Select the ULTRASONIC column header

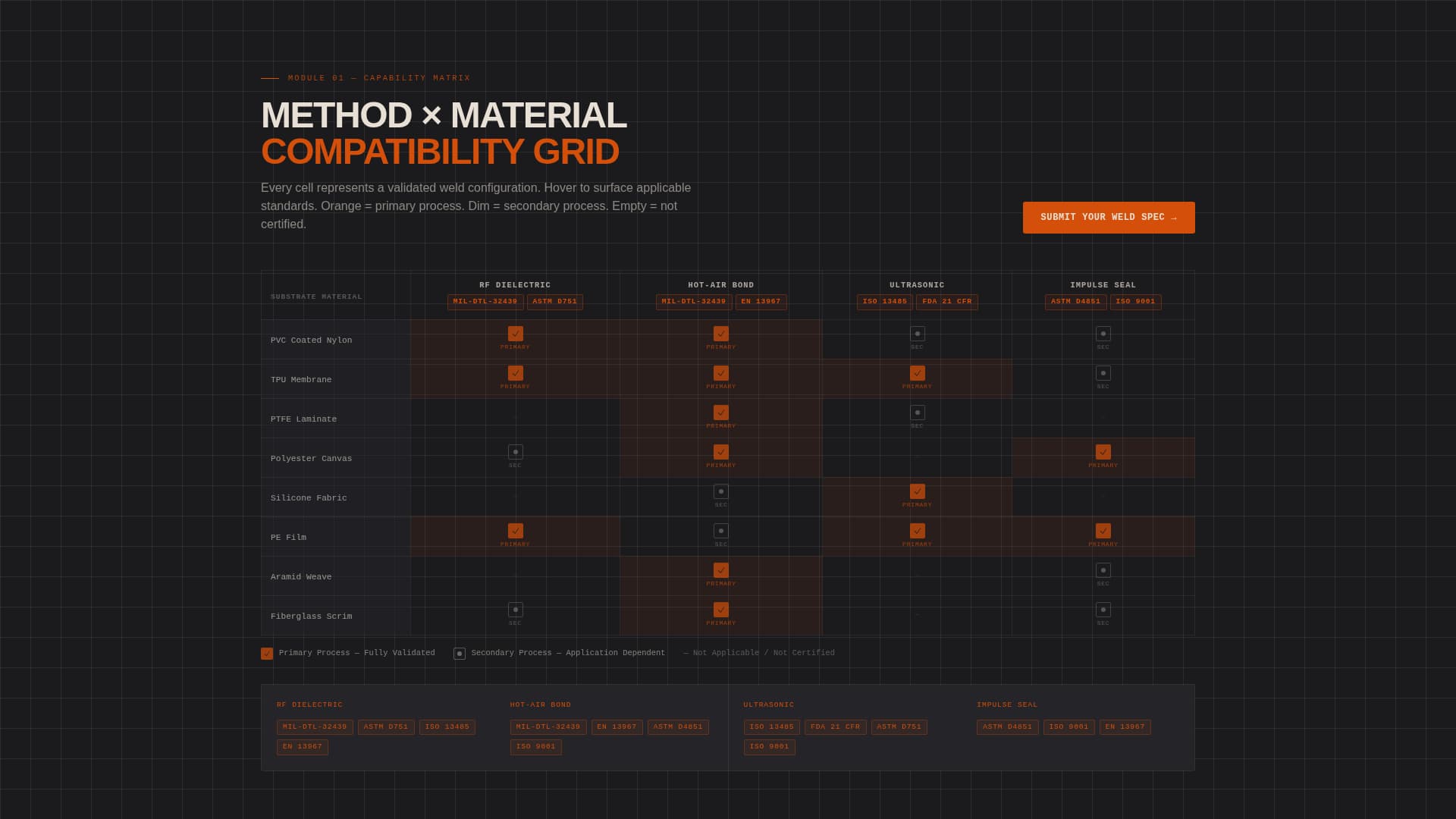[916, 285]
